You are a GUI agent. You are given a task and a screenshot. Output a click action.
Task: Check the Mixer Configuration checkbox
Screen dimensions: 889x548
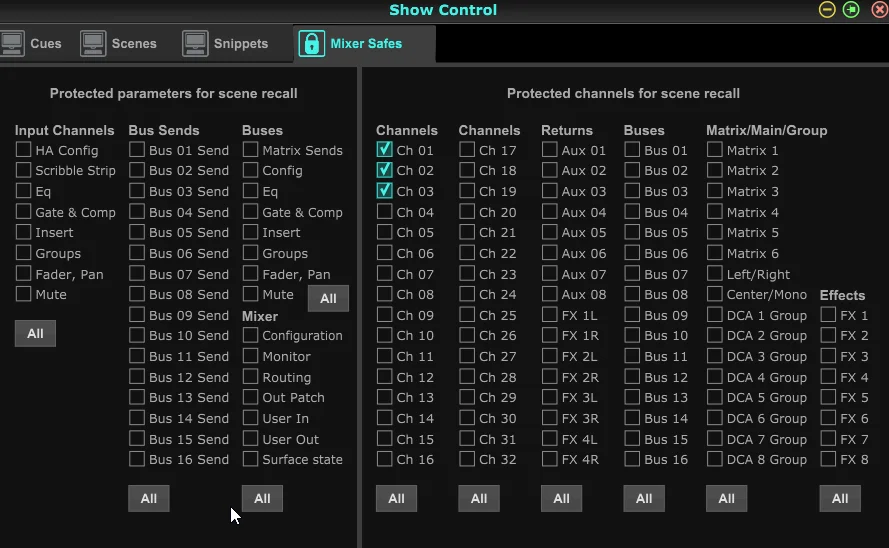click(x=250, y=335)
